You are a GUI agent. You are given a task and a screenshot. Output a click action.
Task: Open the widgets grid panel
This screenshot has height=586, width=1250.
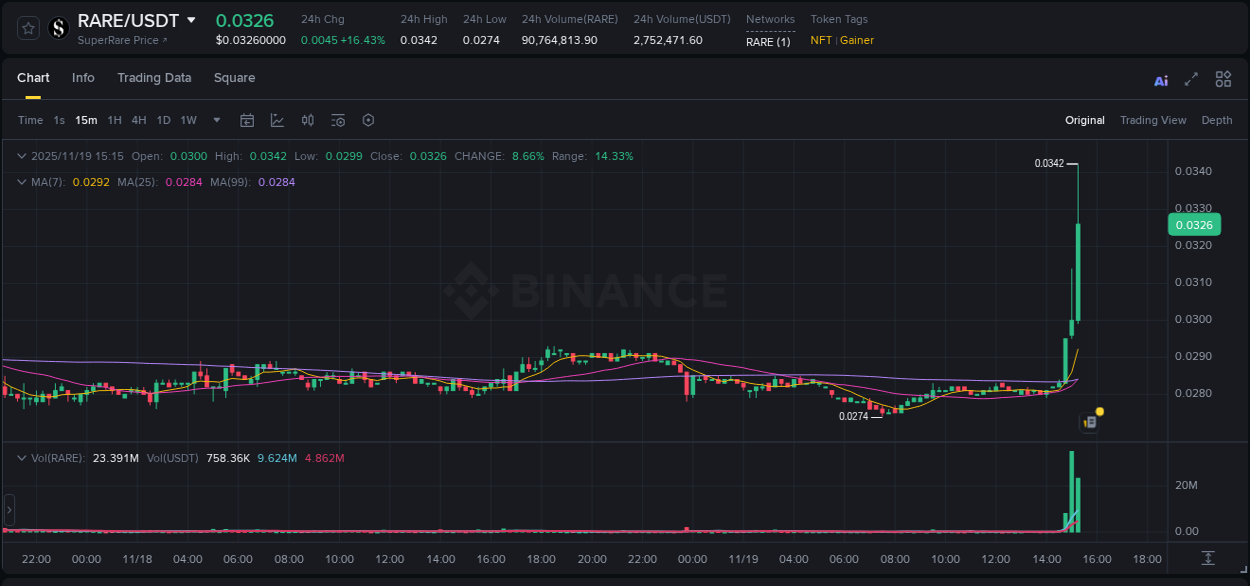(x=1223, y=78)
